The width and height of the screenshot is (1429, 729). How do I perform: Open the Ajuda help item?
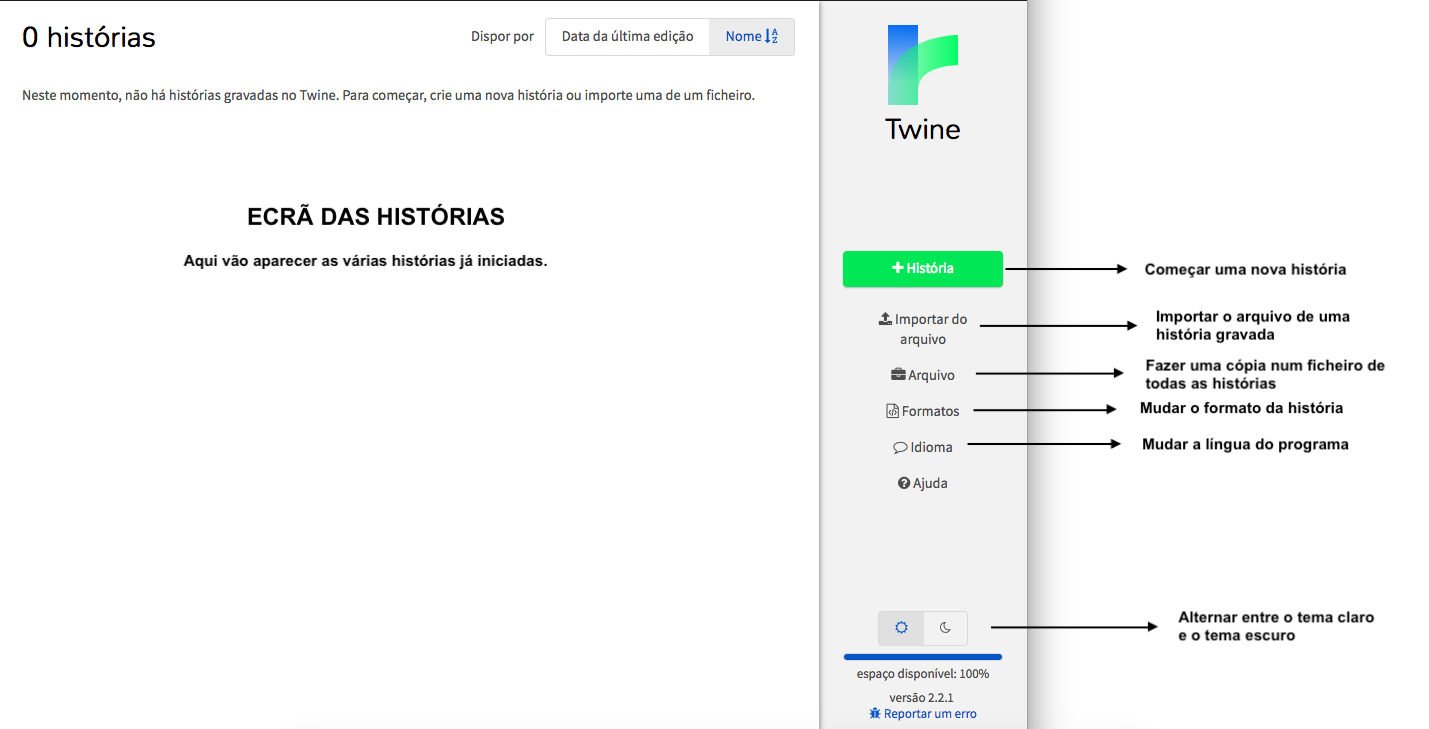[930, 483]
